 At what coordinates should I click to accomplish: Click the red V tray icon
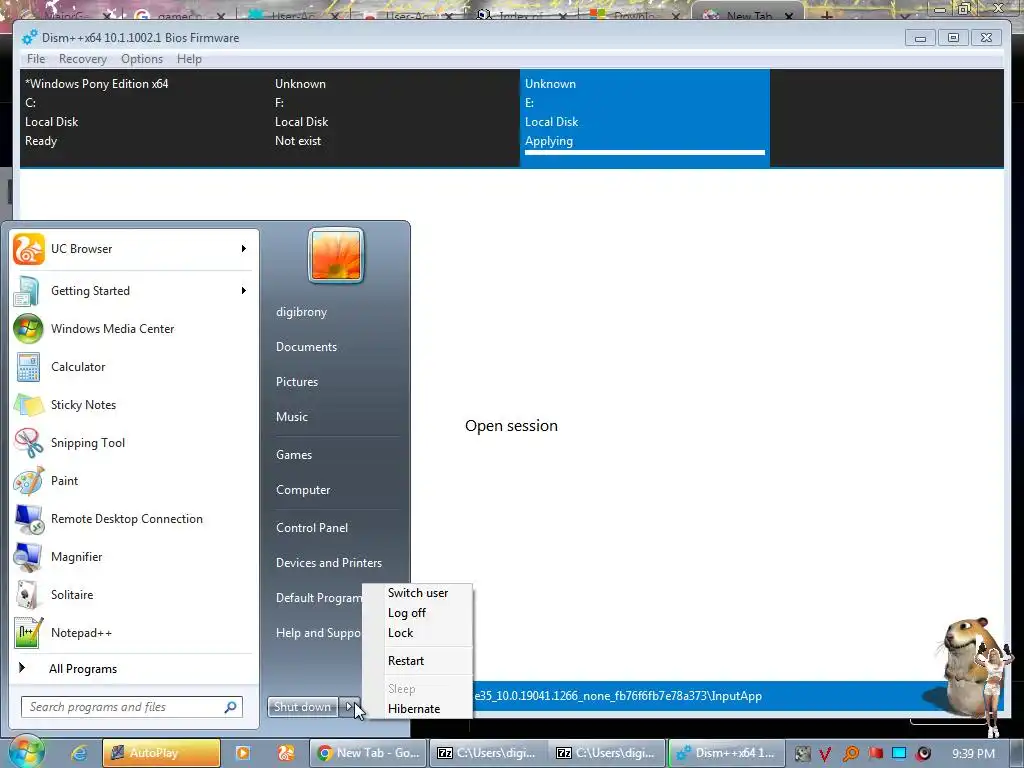[825, 754]
